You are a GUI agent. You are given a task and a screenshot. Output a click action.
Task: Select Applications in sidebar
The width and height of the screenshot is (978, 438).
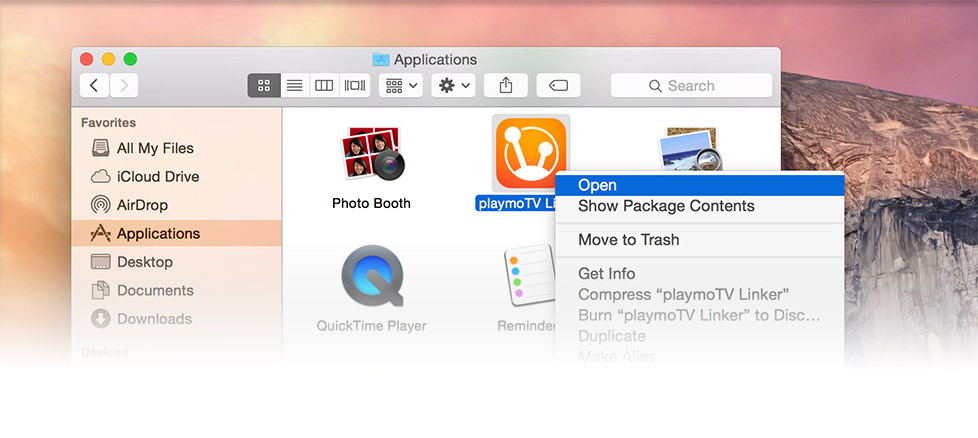coord(177,233)
